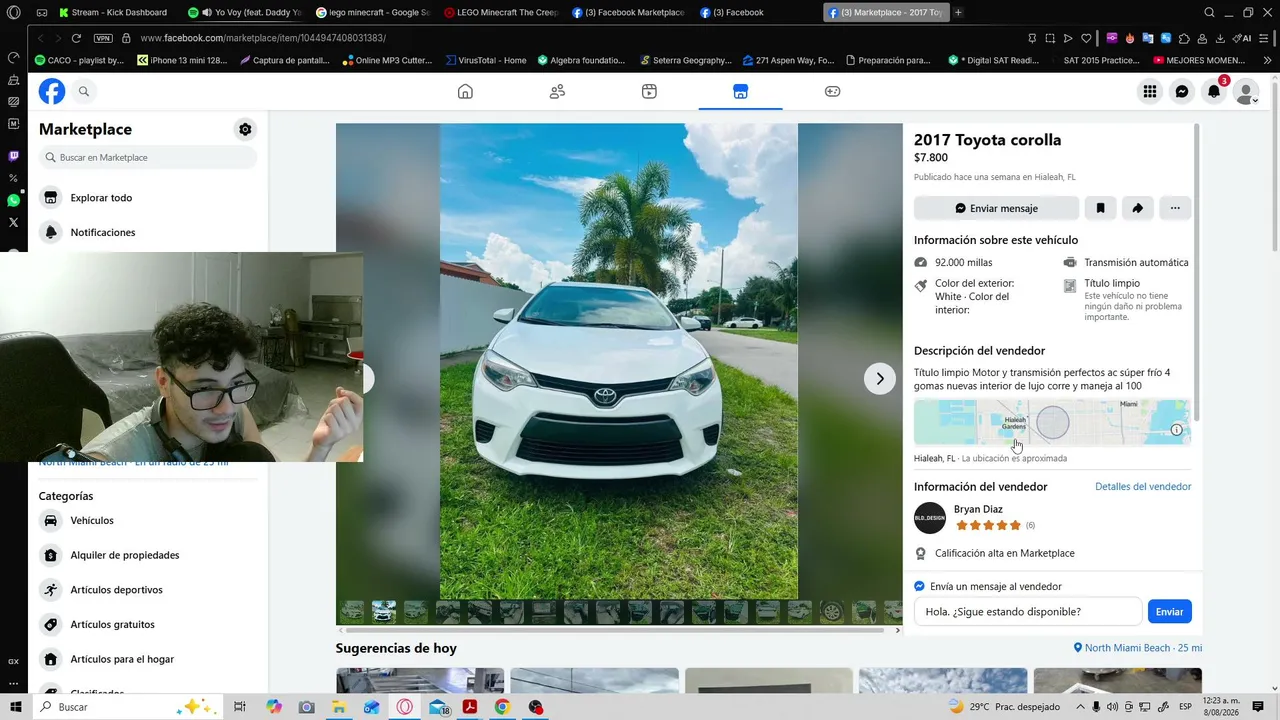Open the VirusTotal - Home bookmark

click(x=486, y=60)
